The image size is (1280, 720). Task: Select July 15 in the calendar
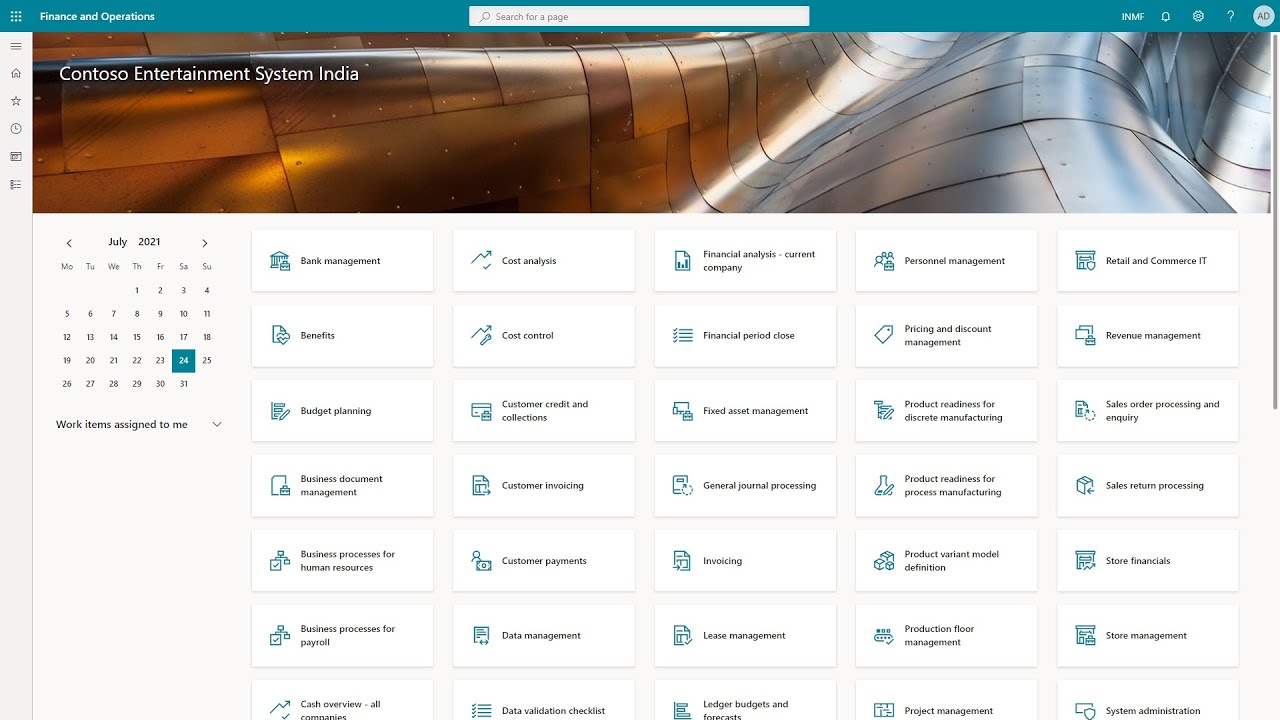click(137, 337)
